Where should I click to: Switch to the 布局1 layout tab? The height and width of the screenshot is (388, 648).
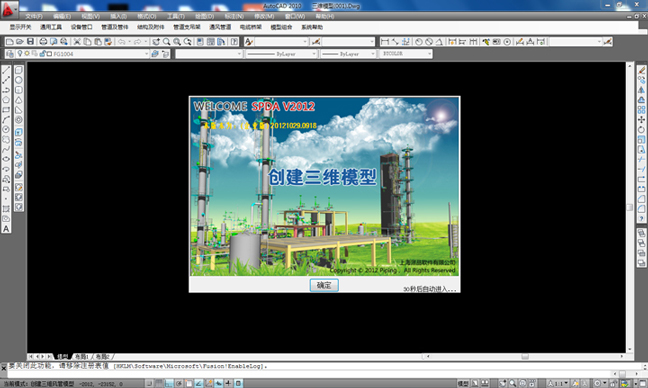click(x=81, y=356)
